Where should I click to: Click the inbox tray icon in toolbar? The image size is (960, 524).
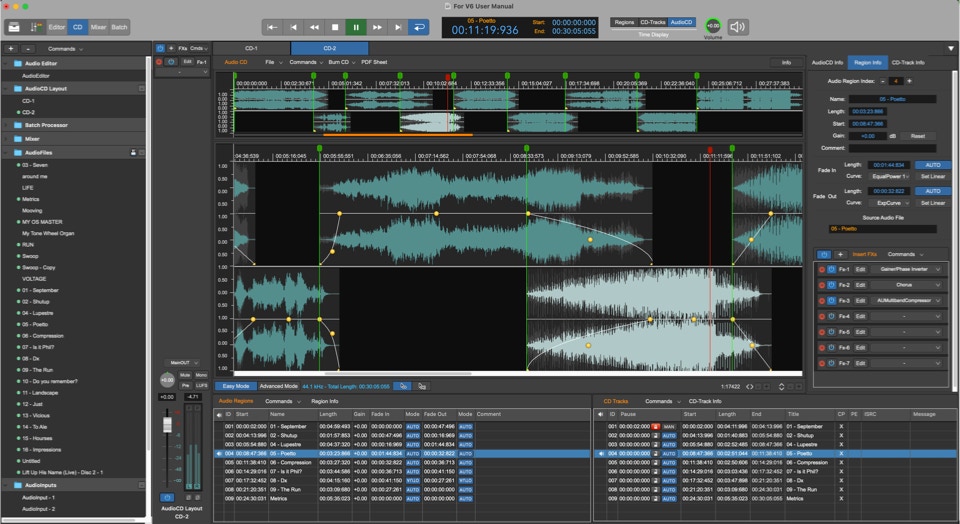pos(15,27)
